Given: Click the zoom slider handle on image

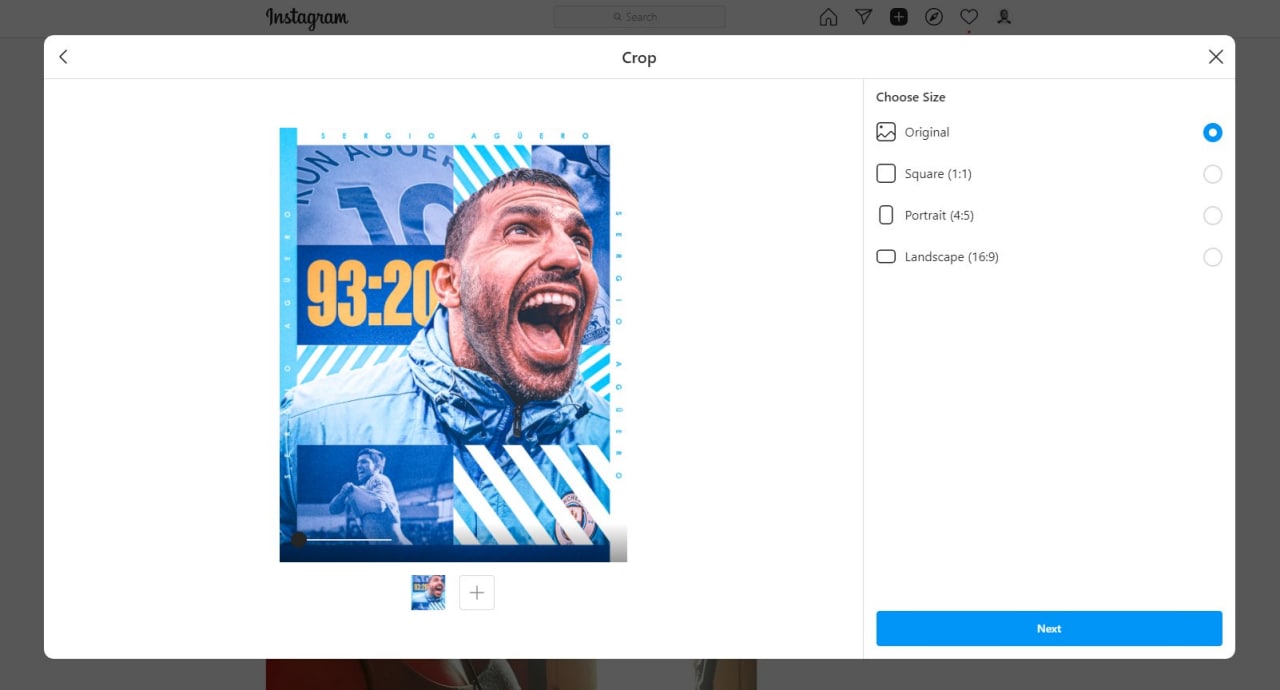Looking at the screenshot, I should point(298,540).
